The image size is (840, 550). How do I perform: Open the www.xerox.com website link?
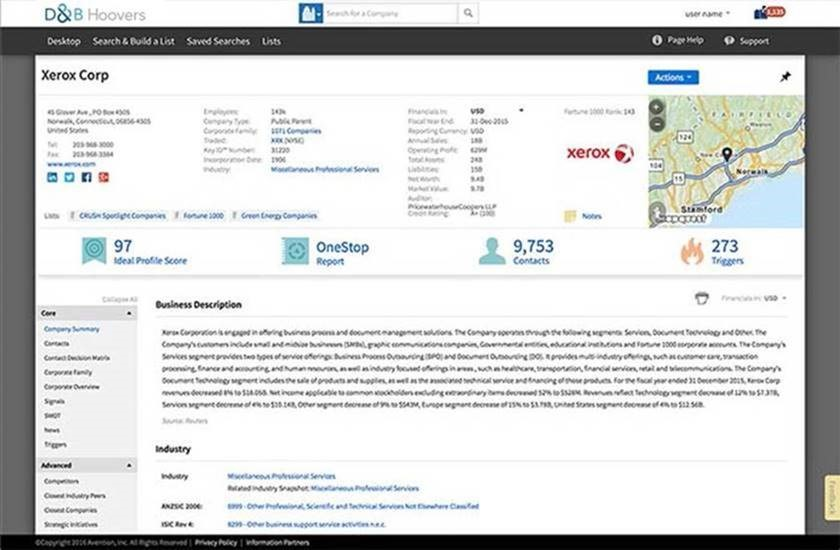coord(71,164)
